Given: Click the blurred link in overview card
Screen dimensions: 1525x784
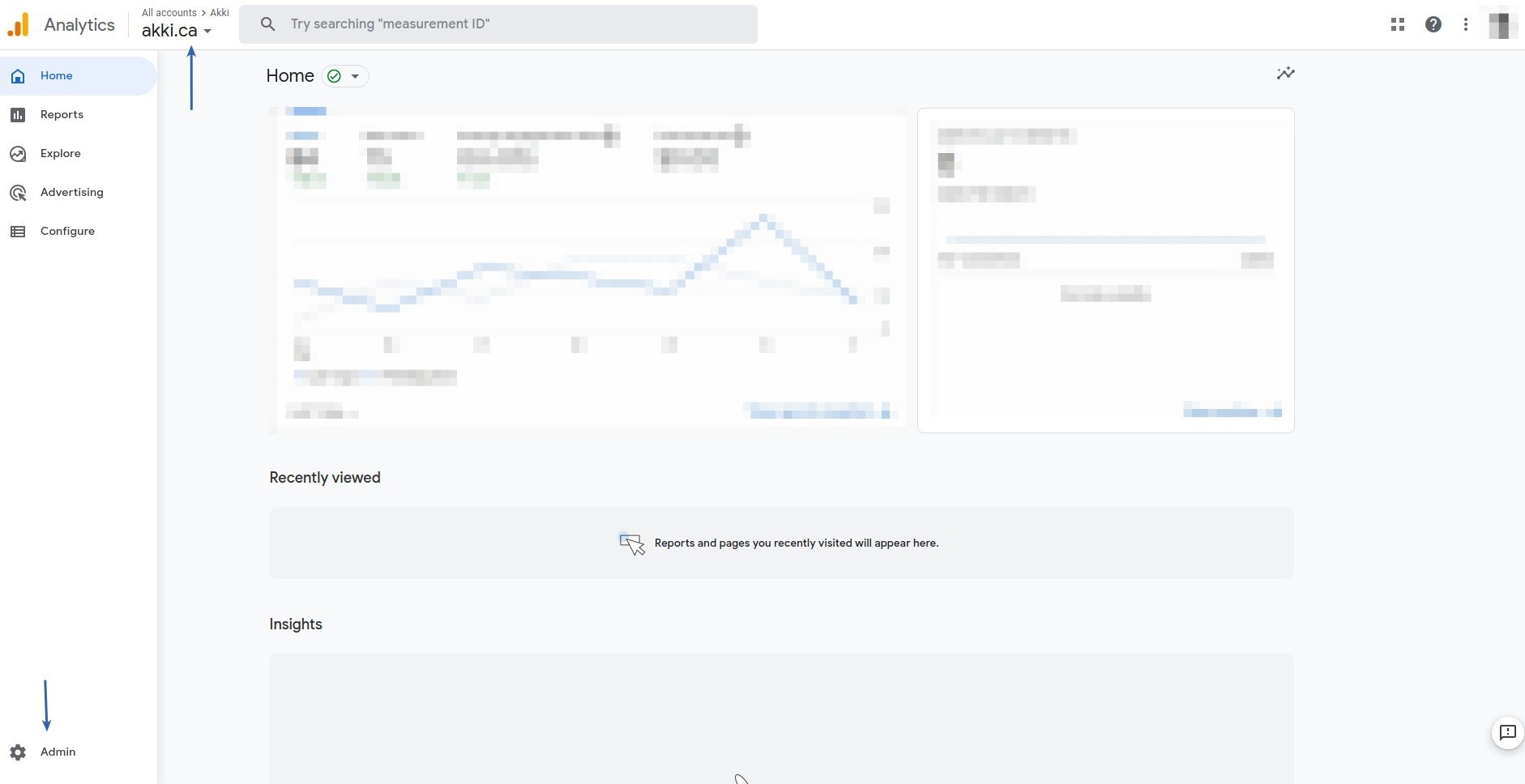Looking at the screenshot, I should 818,411.
